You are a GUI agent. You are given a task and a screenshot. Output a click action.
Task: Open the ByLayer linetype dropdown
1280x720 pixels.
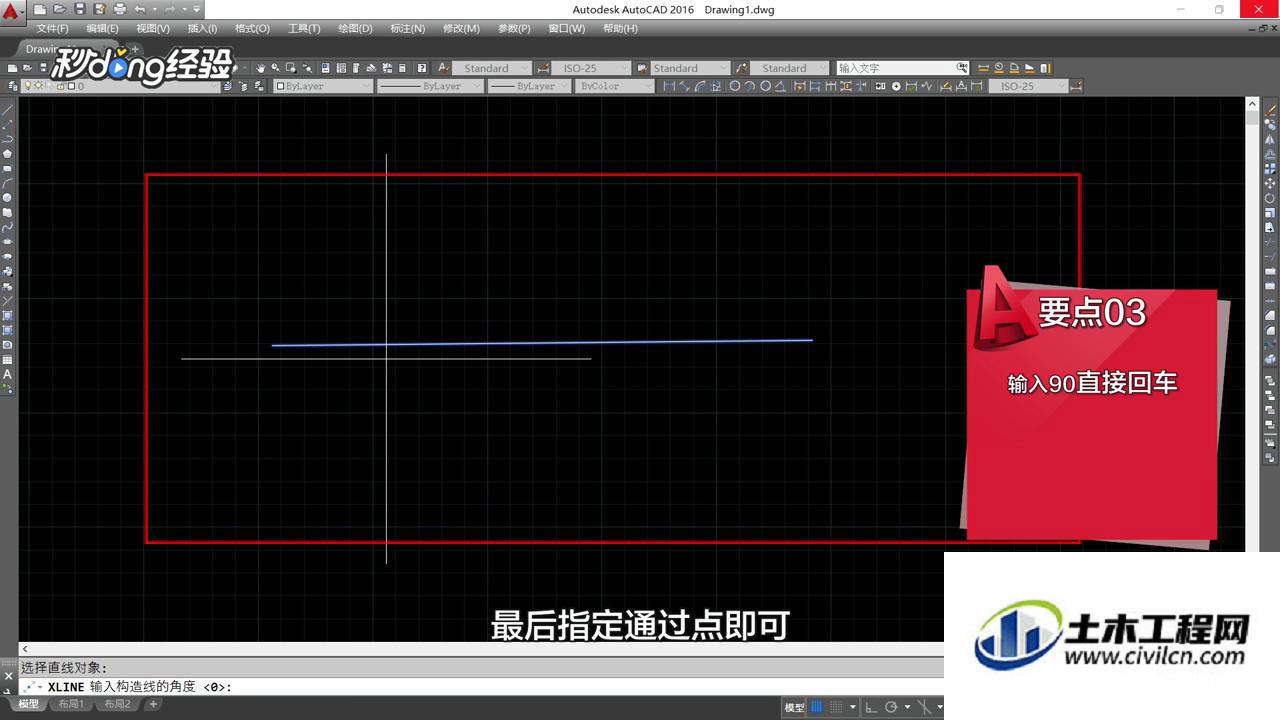(430, 86)
